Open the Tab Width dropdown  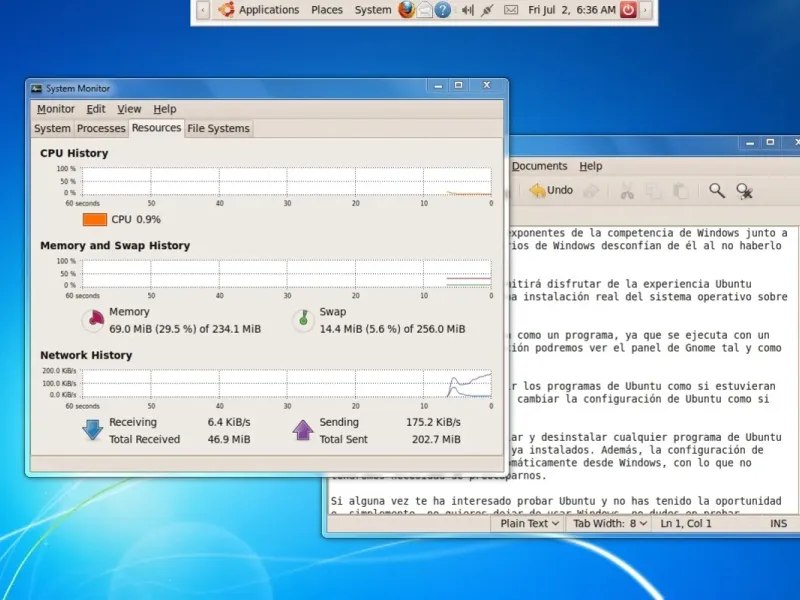(x=610, y=523)
